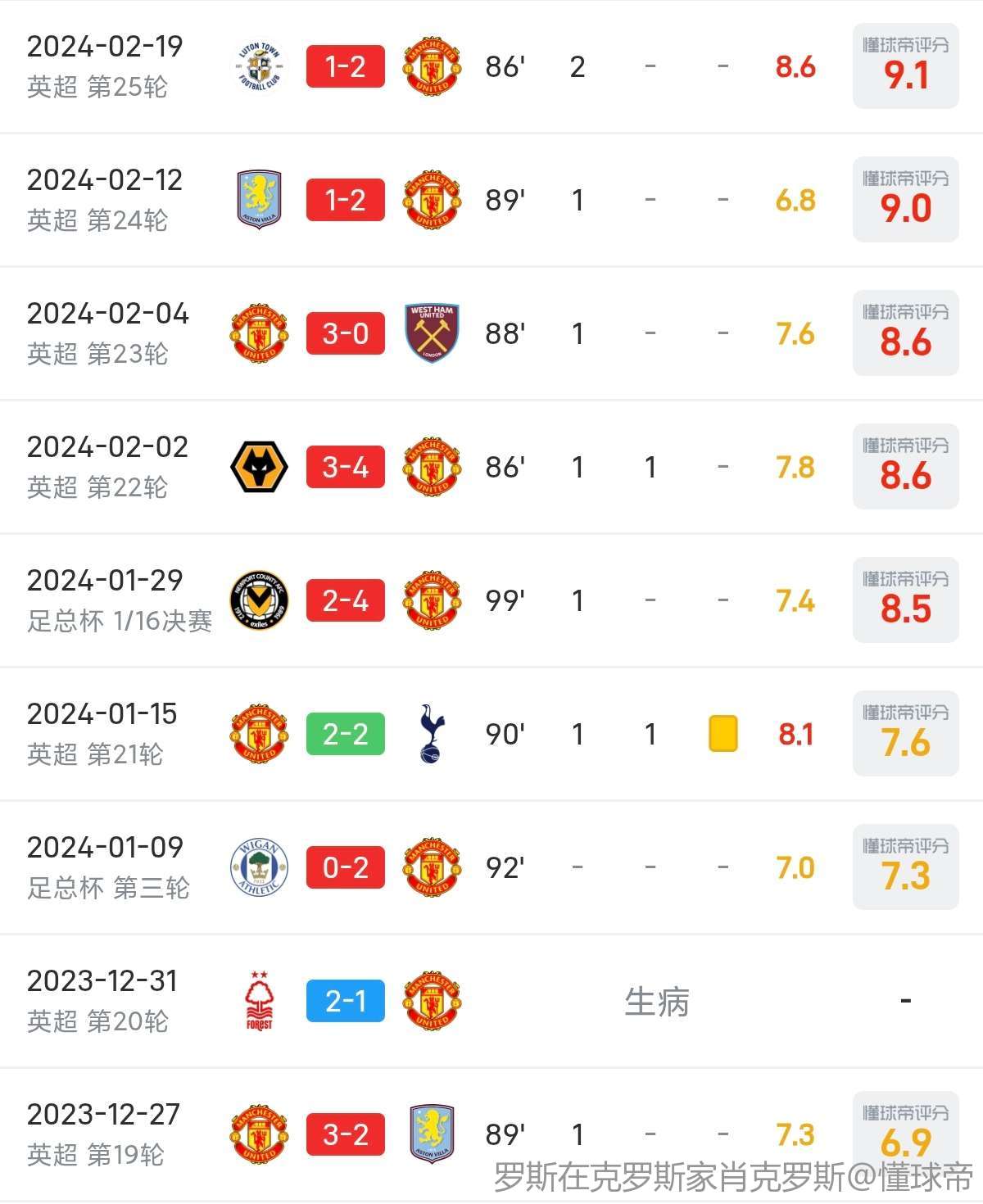The height and width of the screenshot is (1204, 983).
Task: Open the 1-2 score for Luton match
Action: (346, 66)
